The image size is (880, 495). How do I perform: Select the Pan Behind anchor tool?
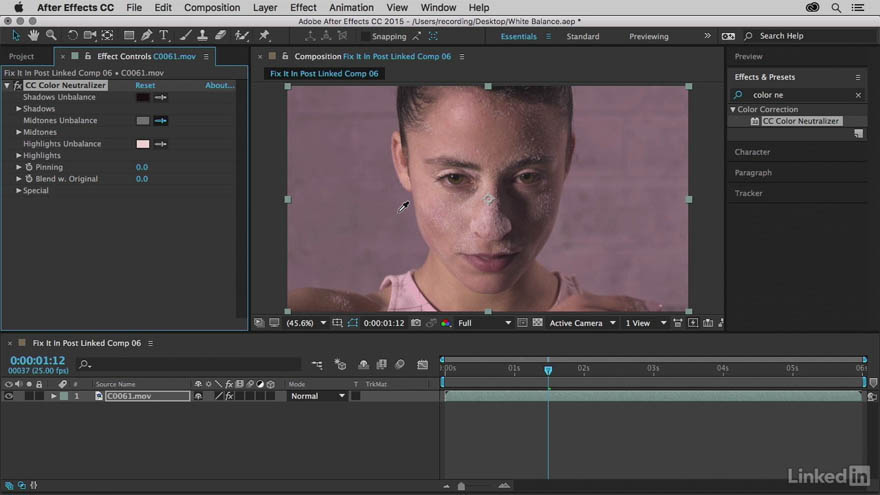click(107, 36)
